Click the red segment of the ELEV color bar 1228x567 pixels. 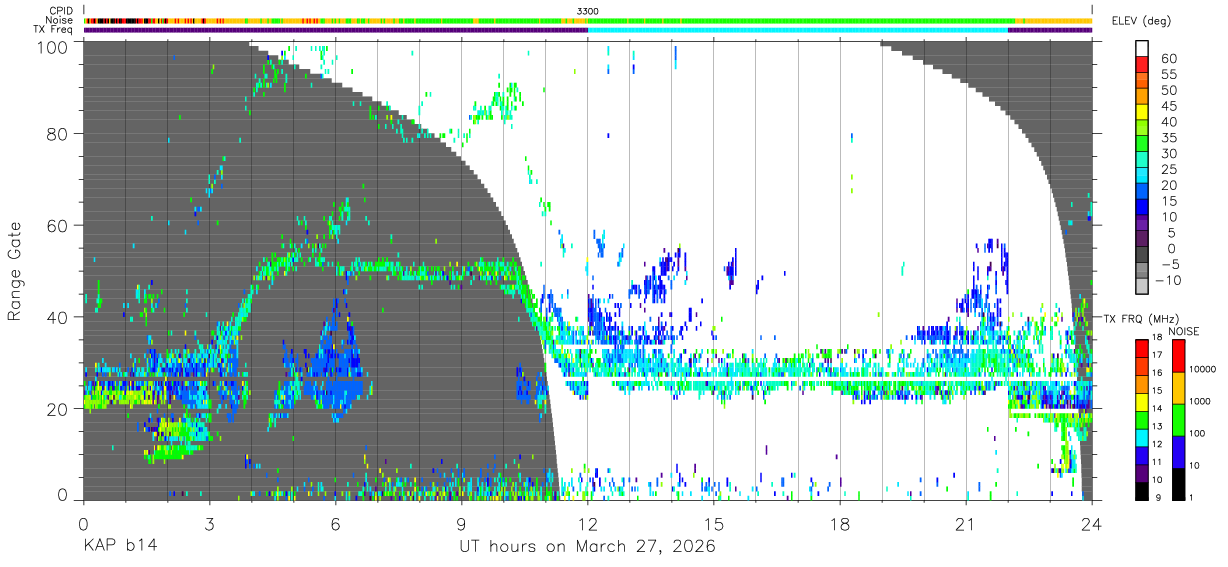click(1142, 64)
